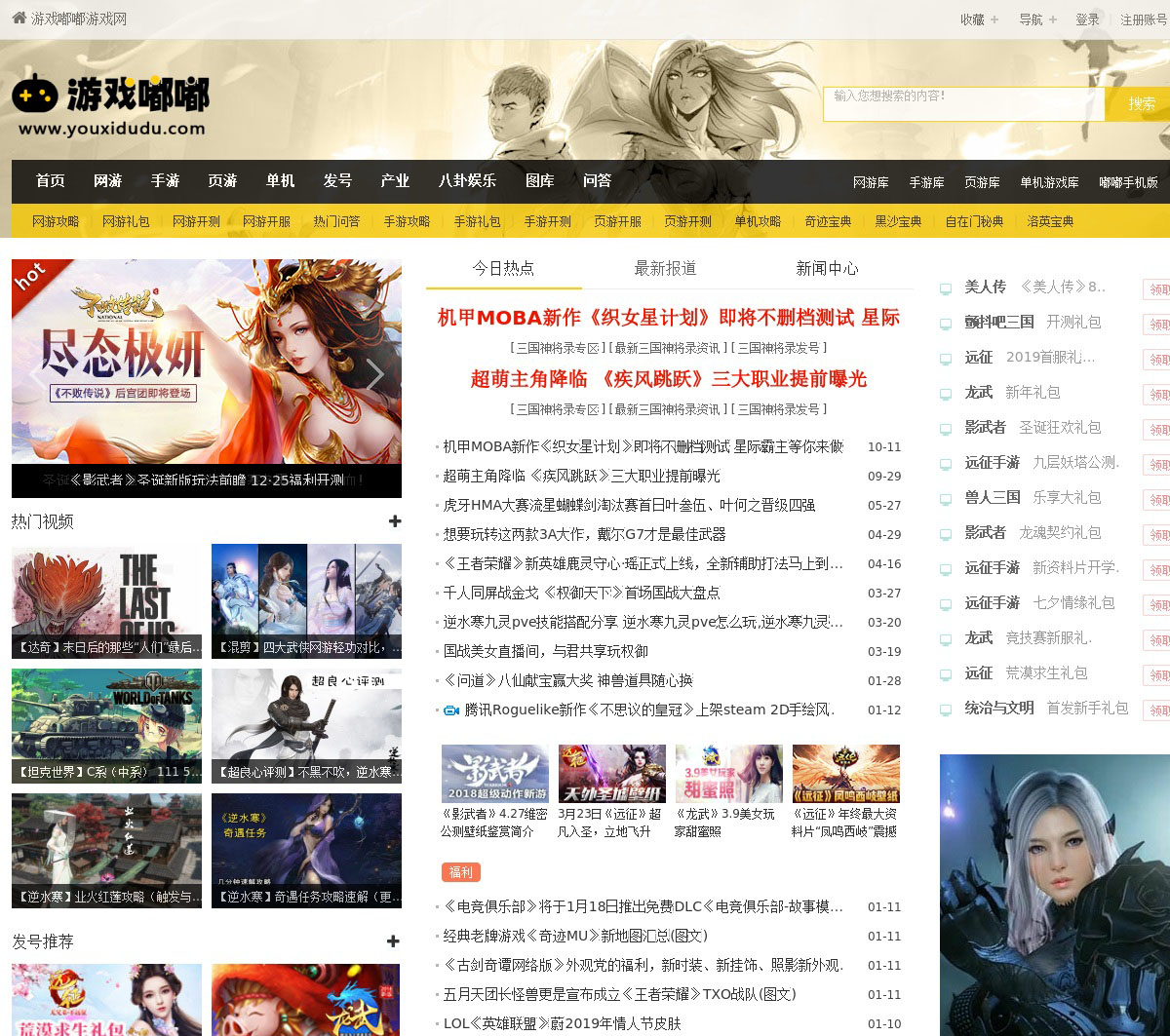Open The Last of Us video thumbnail

coord(106,601)
